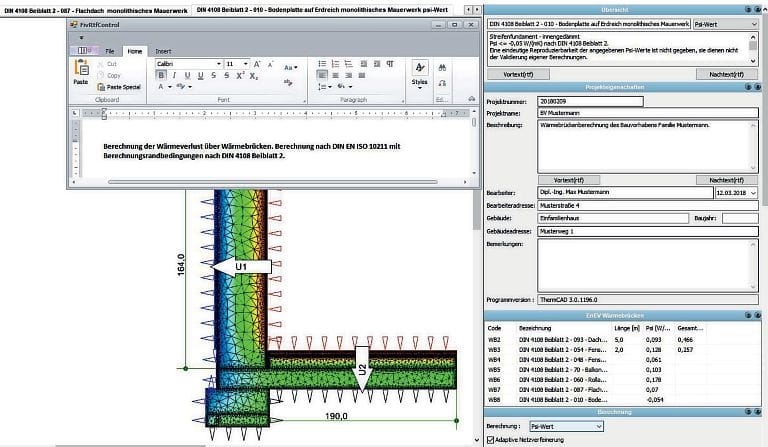Click the Paste icon in Clipboard group

click(x=81, y=71)
